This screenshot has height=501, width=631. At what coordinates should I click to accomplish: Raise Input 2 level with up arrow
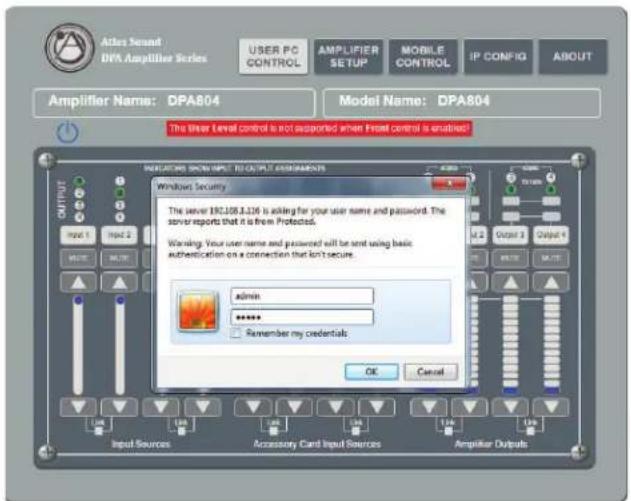pos(120,282)
